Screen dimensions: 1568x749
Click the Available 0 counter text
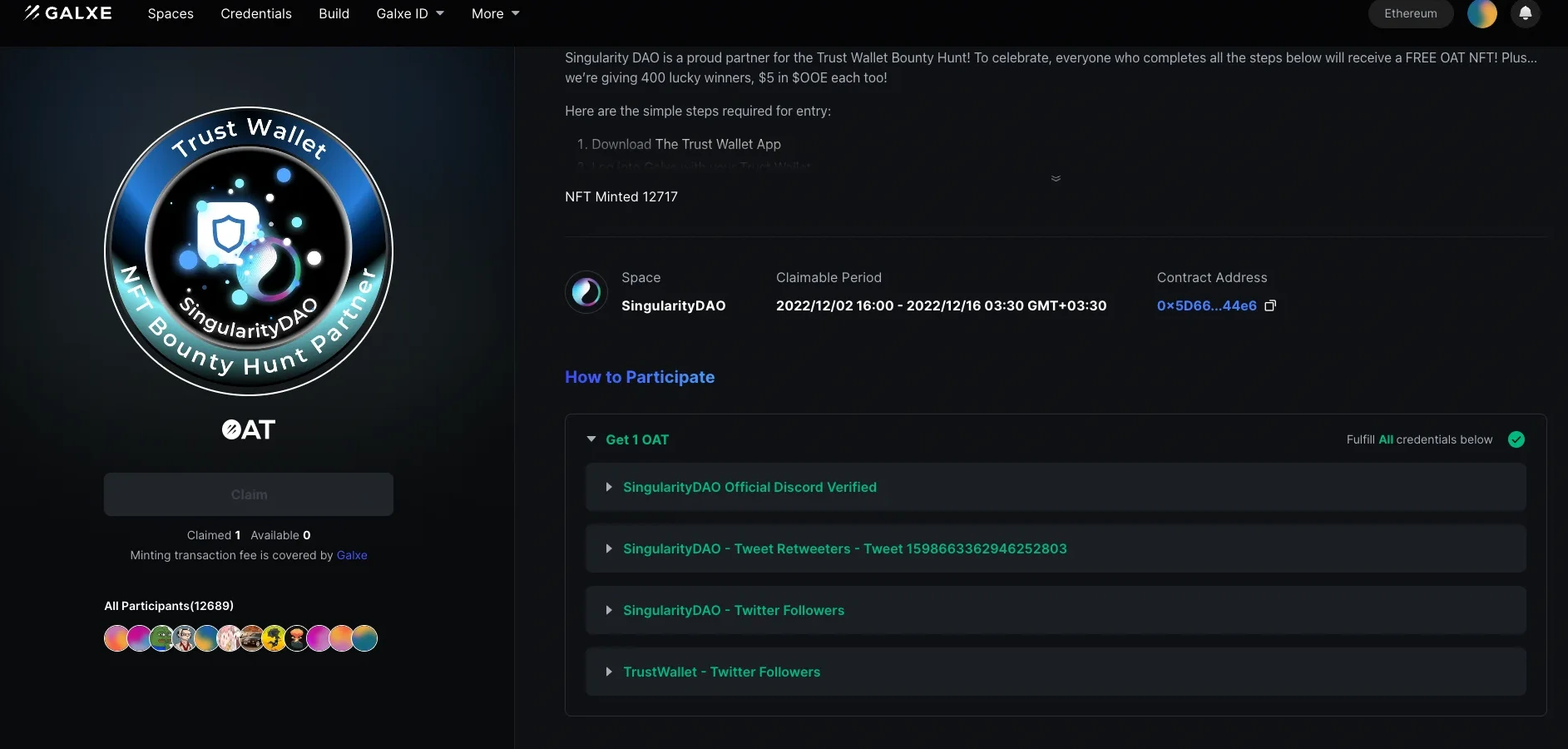pyautogui.click(x=280, y=535)
